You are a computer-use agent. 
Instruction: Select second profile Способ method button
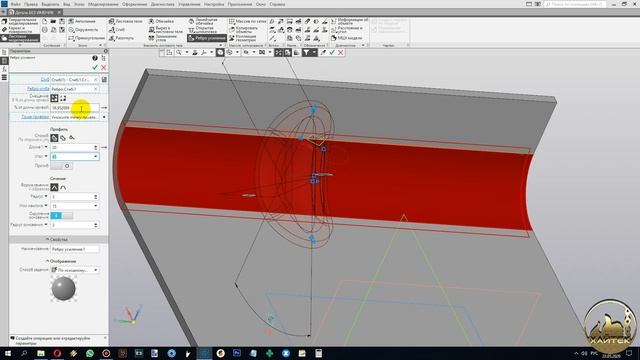click(63, 138)
